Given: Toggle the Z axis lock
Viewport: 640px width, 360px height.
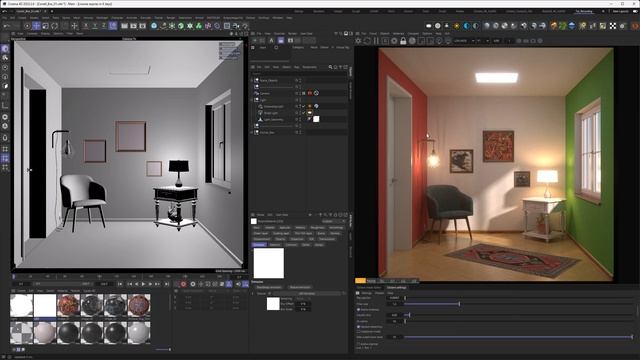Looking at the screenshot, I should [x=104, y=26].
